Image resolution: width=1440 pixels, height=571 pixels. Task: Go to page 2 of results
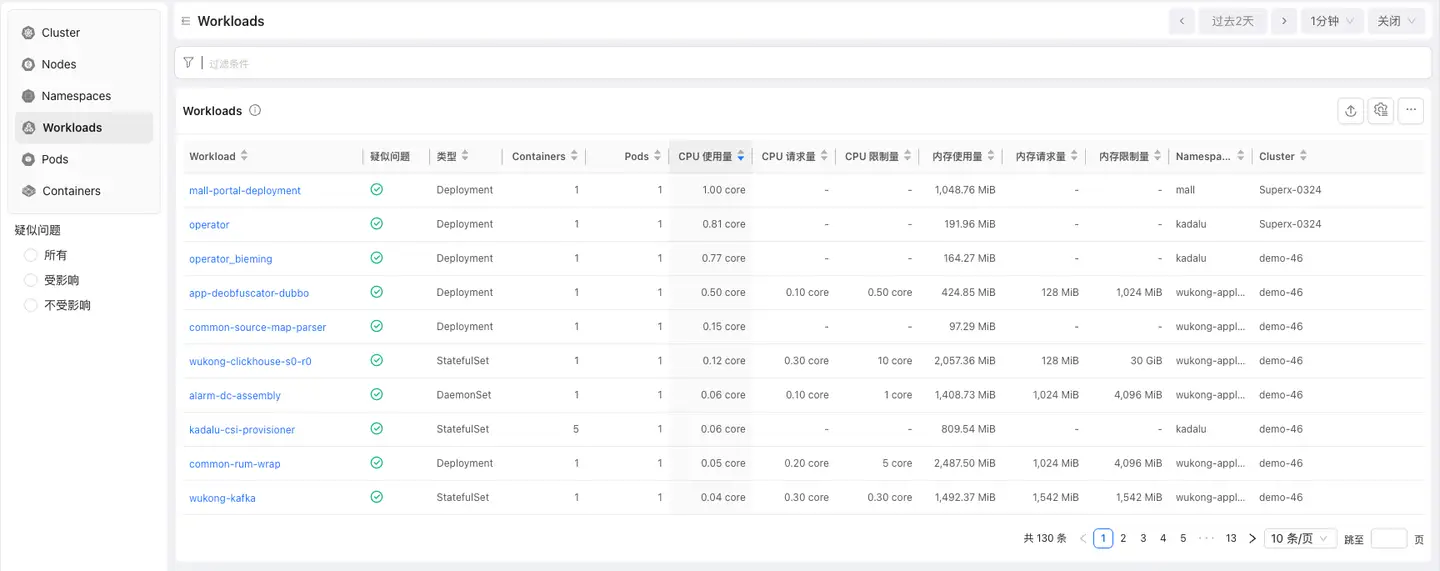tap(1123, 539)
